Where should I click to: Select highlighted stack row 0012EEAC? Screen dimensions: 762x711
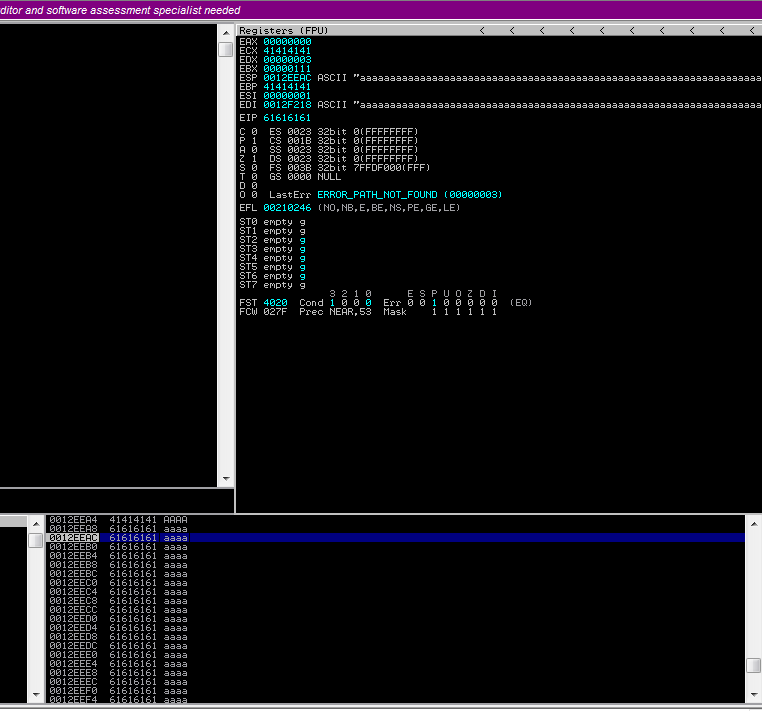[396, 538]
